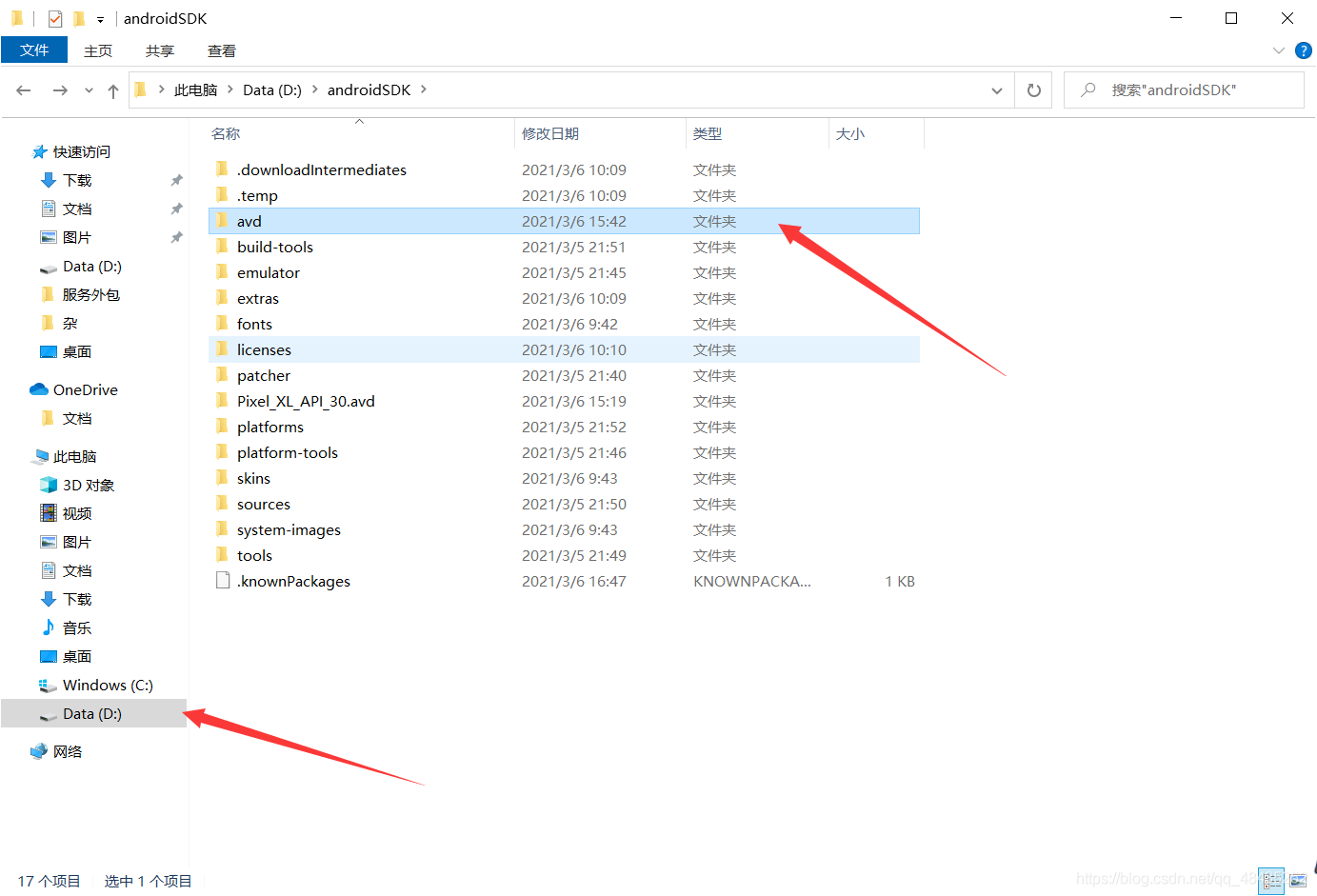1317x896 pixels.
Task: Select the avd folder
Action: coord(564,221)
